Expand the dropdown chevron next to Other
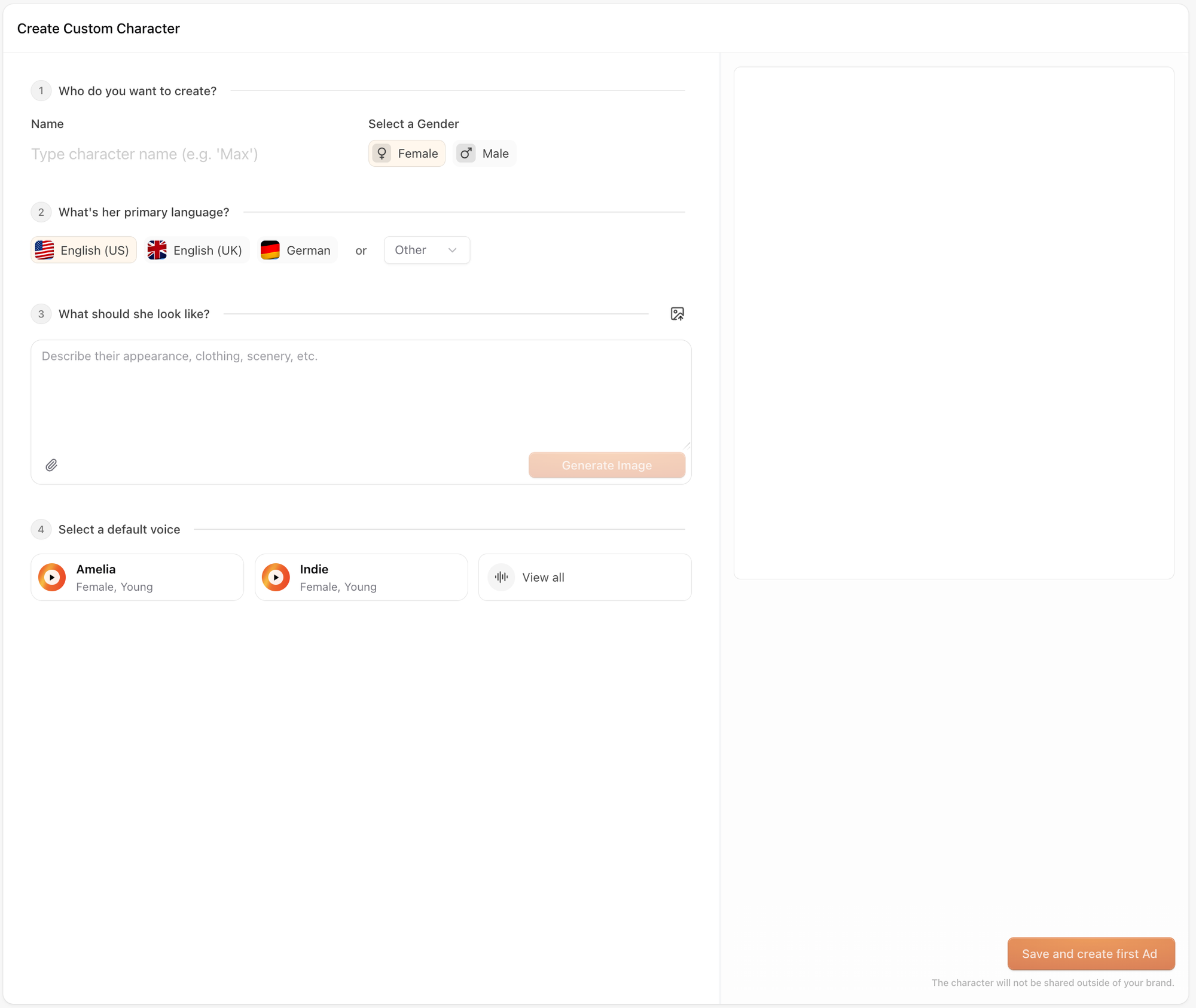Viewport: 1196px width, 1008px height. coord(453,250)
